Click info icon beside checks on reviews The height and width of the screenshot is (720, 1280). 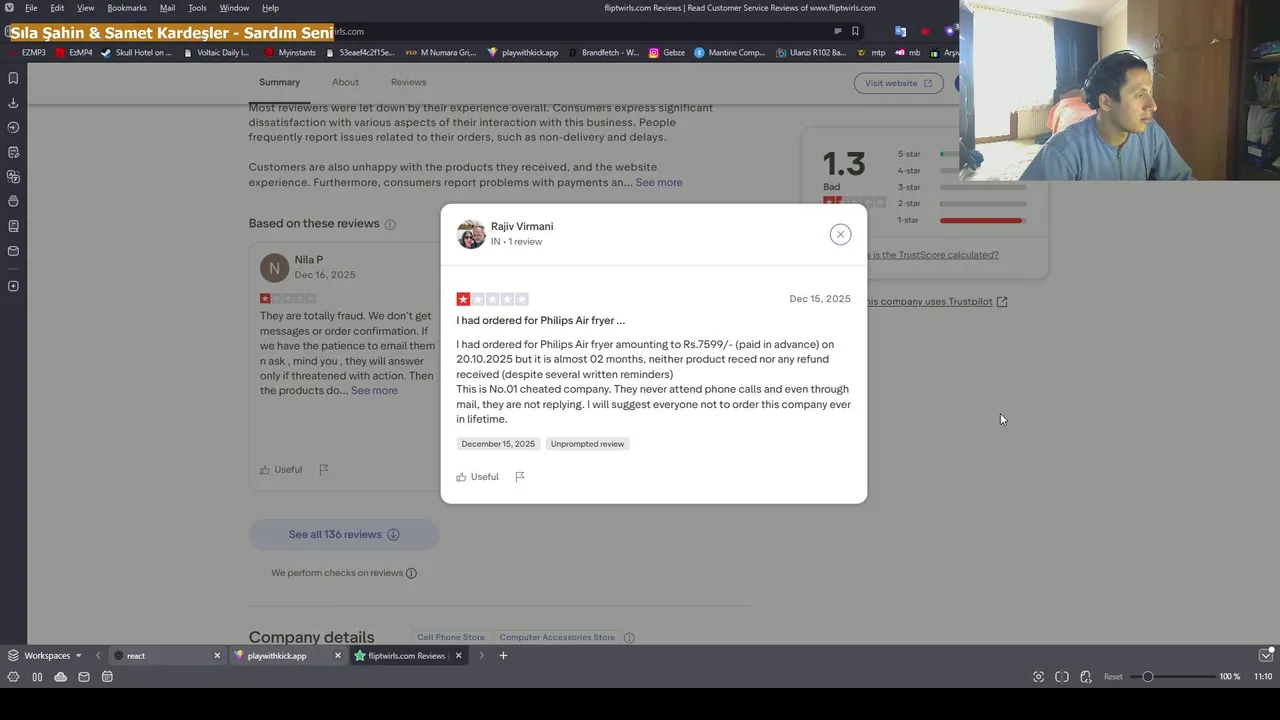pyautogui.click(x=411, y=573)
